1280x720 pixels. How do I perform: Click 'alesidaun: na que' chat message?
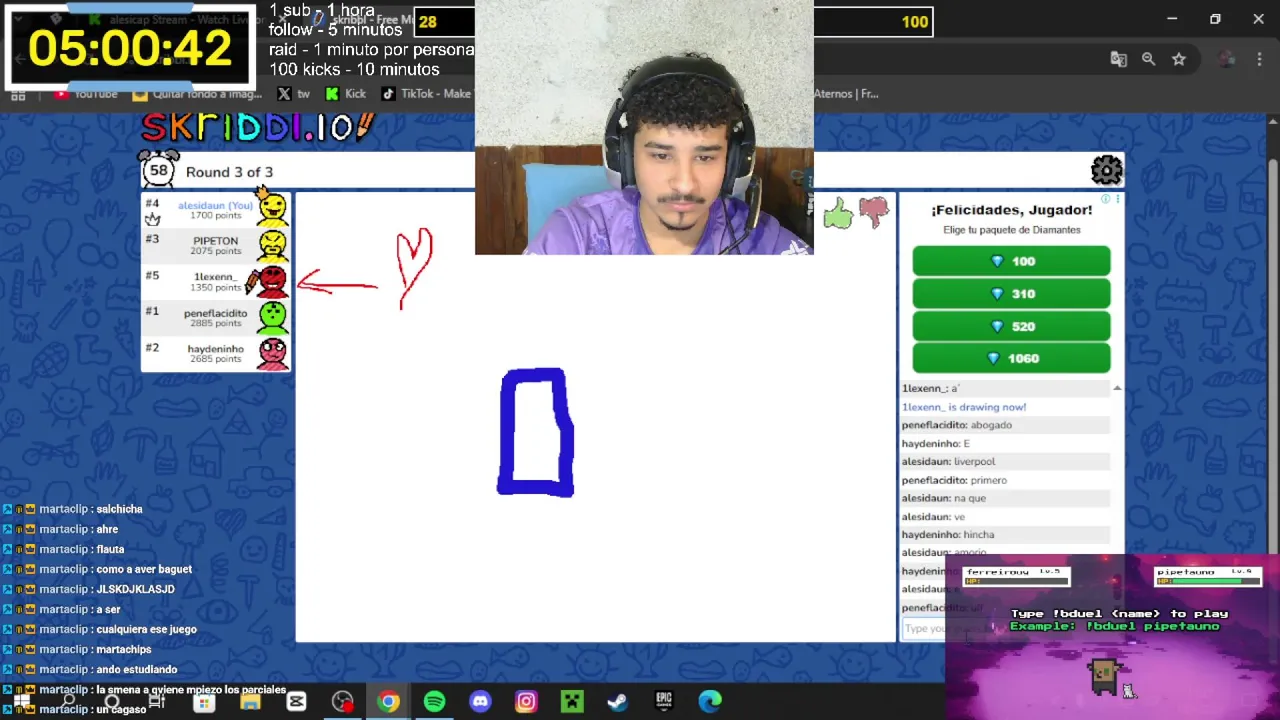[944, 498]
